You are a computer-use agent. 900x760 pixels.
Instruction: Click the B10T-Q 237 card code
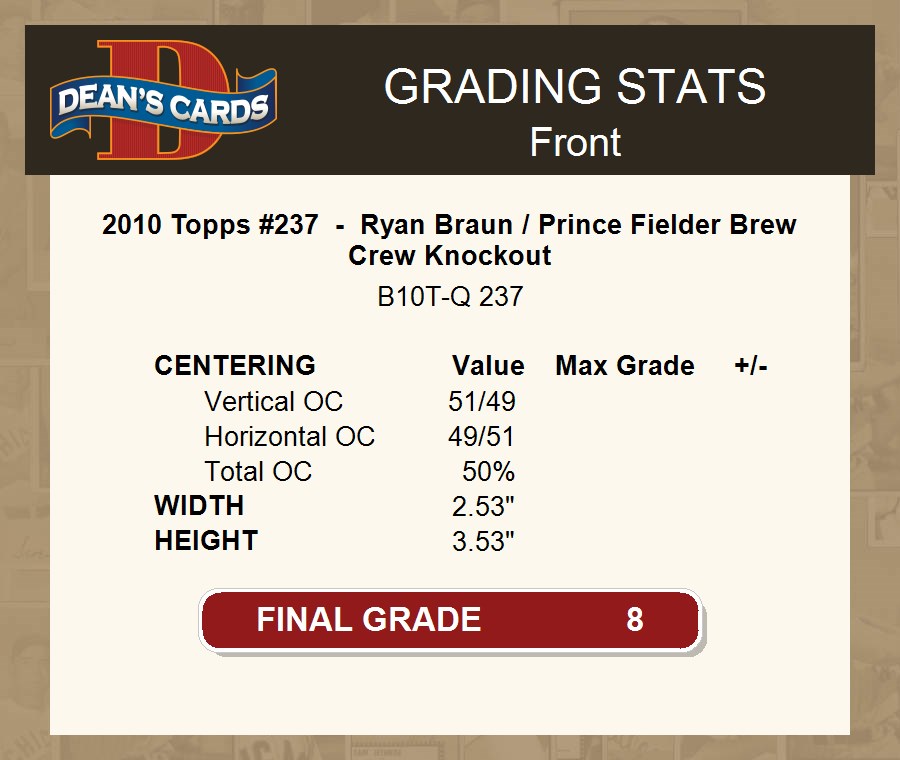tap(449, 297)
